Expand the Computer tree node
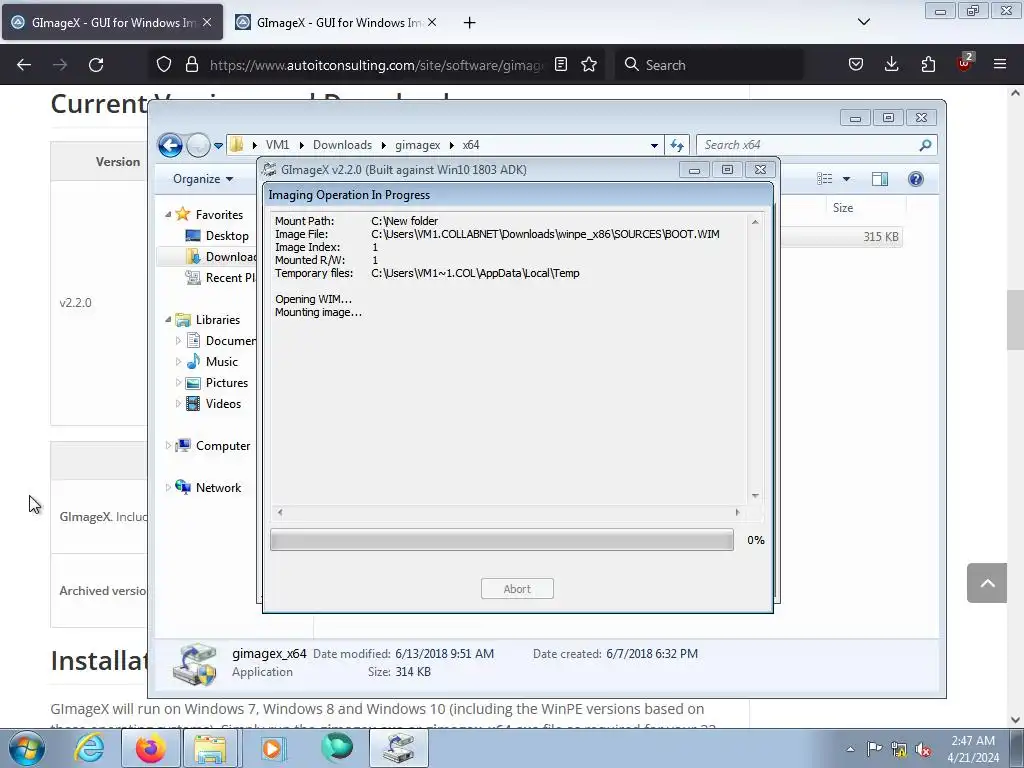1024x768 pixels. 168,445
